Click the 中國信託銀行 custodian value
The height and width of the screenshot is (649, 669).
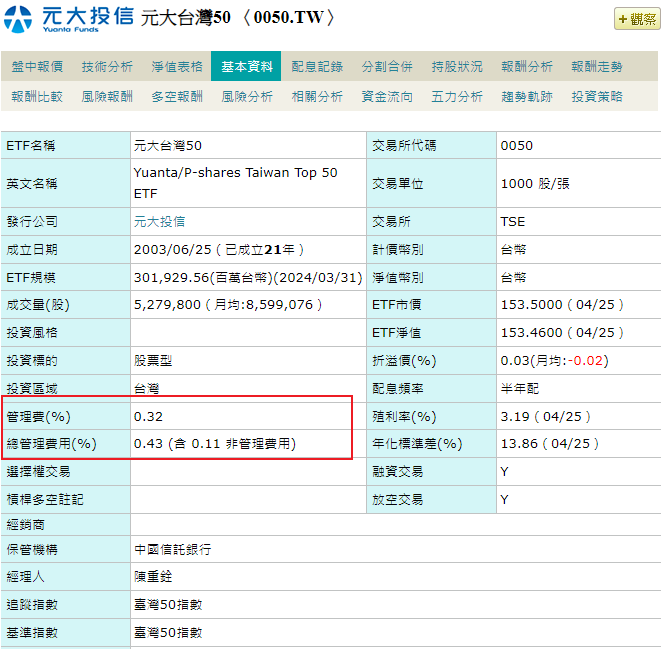pos(172,549)
